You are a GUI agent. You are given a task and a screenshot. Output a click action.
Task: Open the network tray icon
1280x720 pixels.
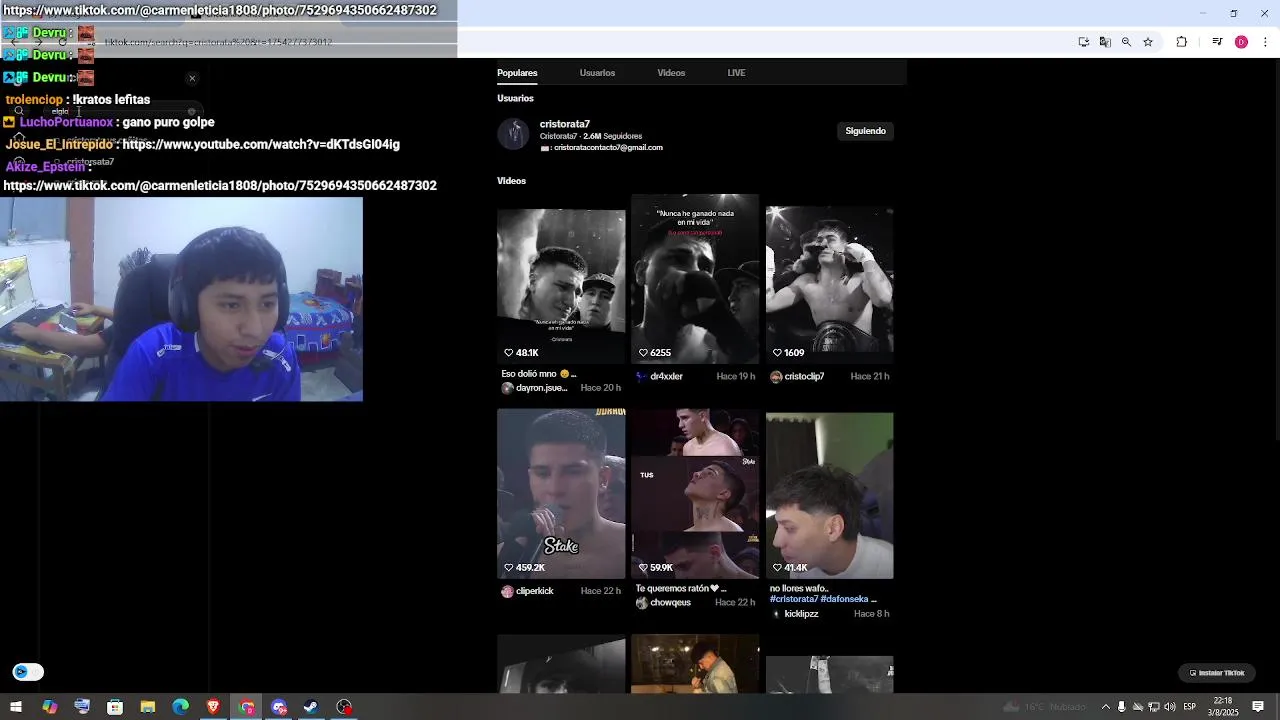[x=1153, y=707]
